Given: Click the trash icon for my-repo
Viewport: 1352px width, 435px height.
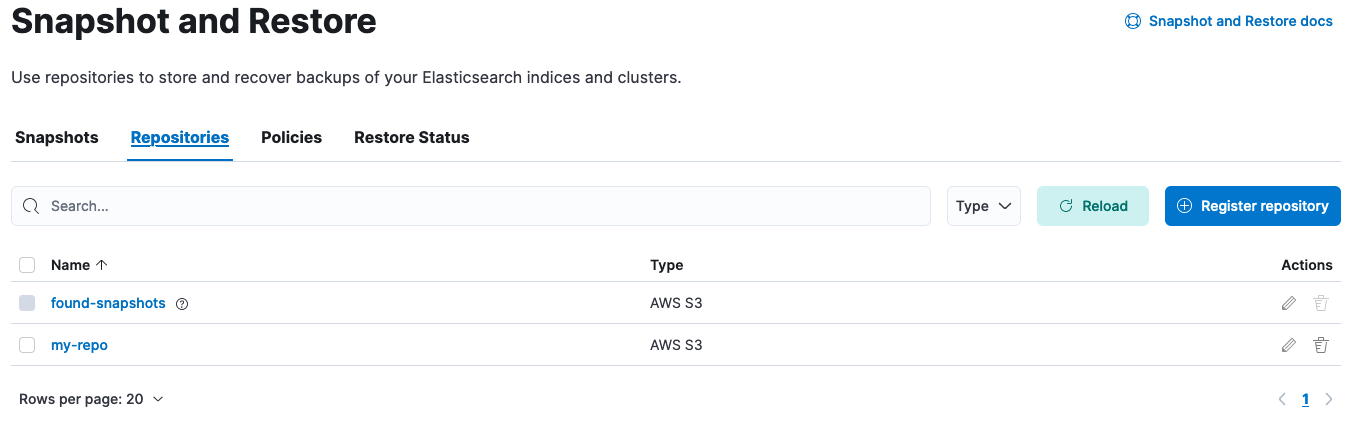Looking at the screenshot, I should [x=1321, y=345].
